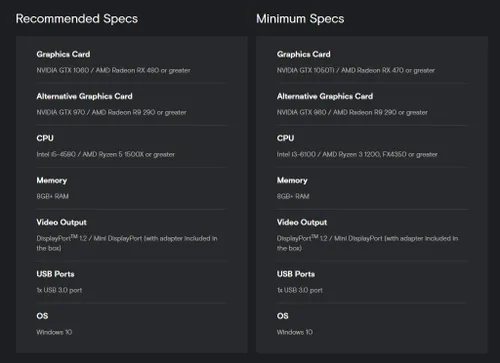Click recommended 8GB+ RAM text
Image resolution: width=500 pixels, height=363 pixels.
point(53,196)
